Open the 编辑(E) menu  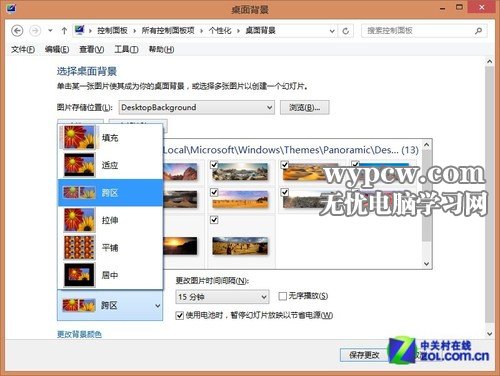[57, 49]
